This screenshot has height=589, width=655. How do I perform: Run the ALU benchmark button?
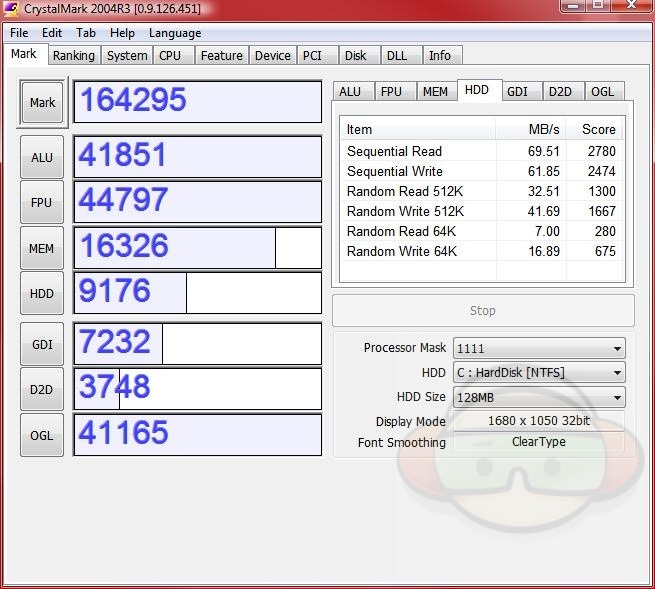pyautogui.click(x=42, y=158)
